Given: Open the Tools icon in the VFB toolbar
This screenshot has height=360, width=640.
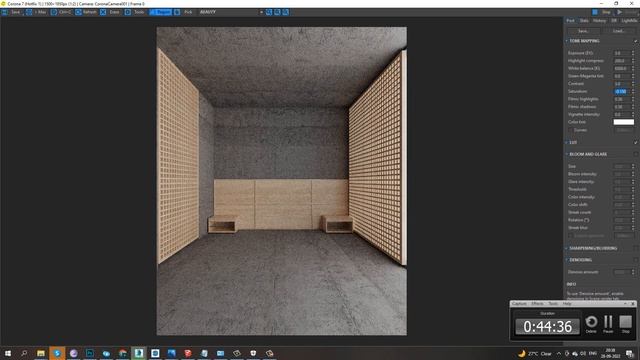Looking at the screenshot, I should coord(128,12).
